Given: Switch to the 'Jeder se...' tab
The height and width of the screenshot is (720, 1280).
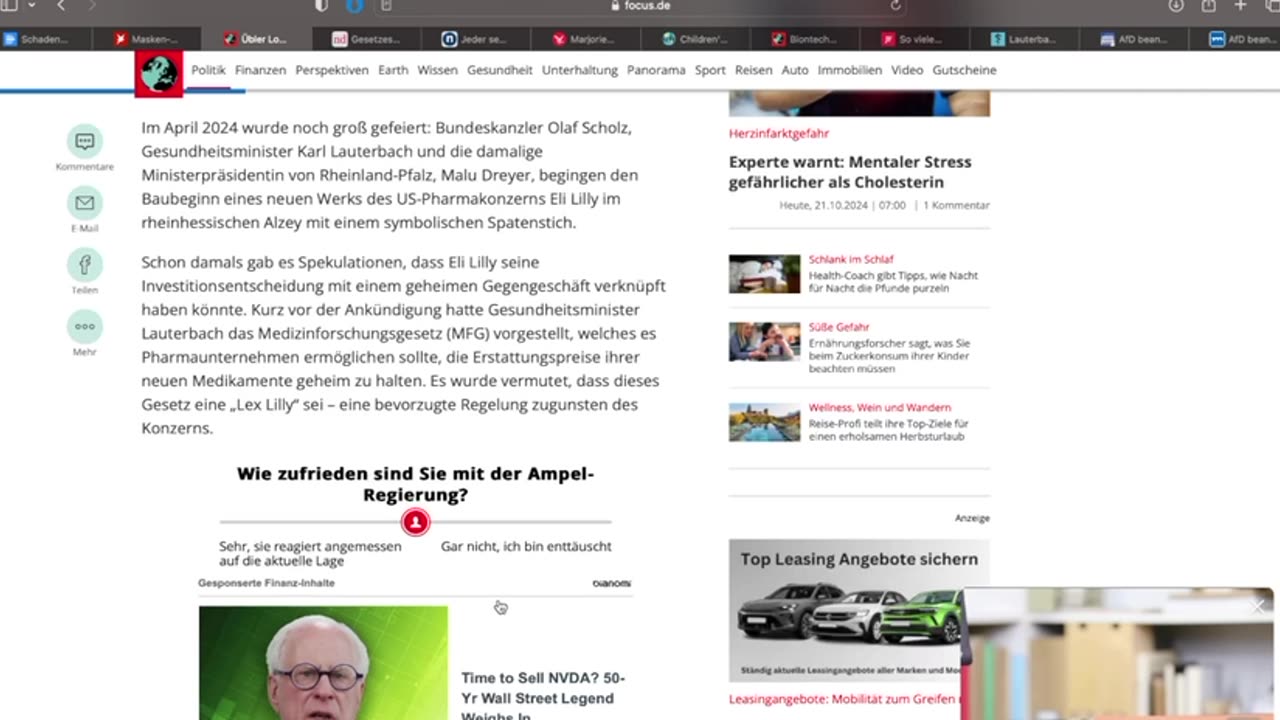Looking at the screenshot, I should 475,39.
